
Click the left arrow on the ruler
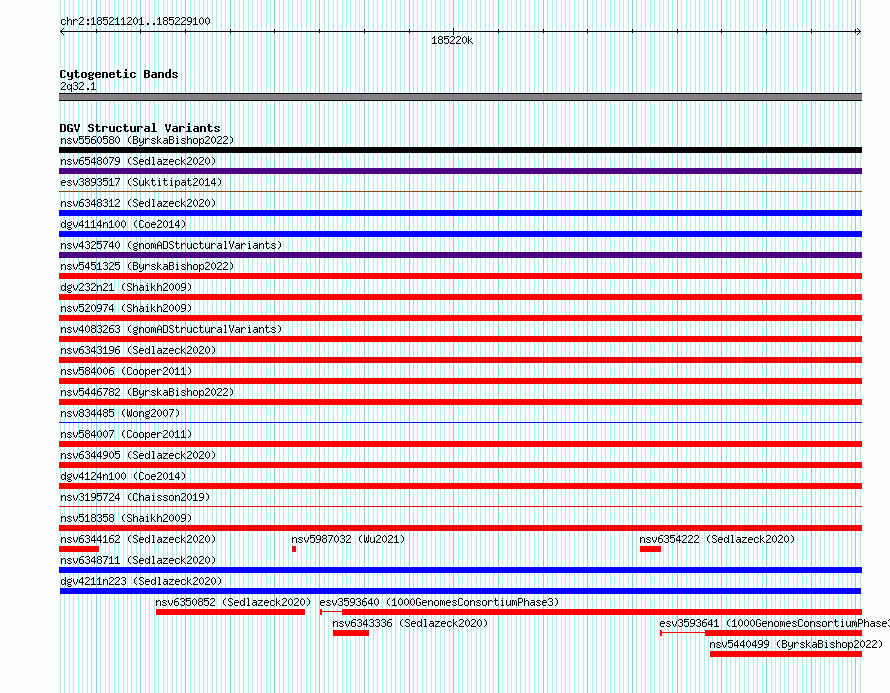coord(62,32)
